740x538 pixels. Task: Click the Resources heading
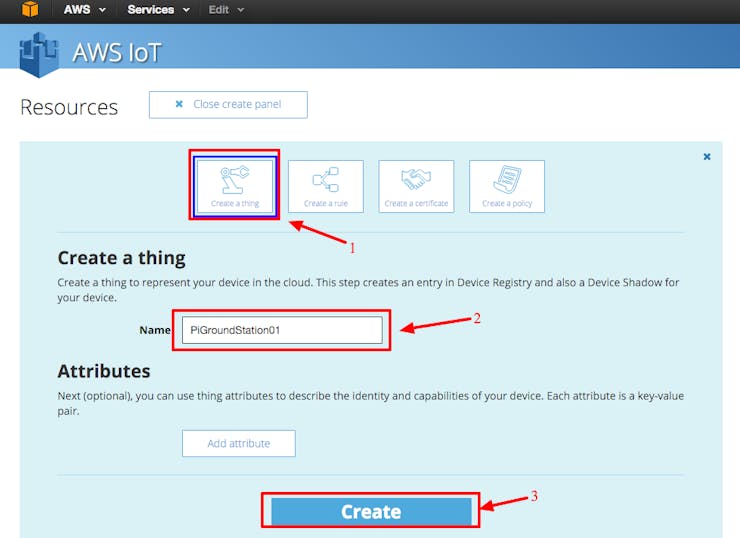tap(69, 108)
